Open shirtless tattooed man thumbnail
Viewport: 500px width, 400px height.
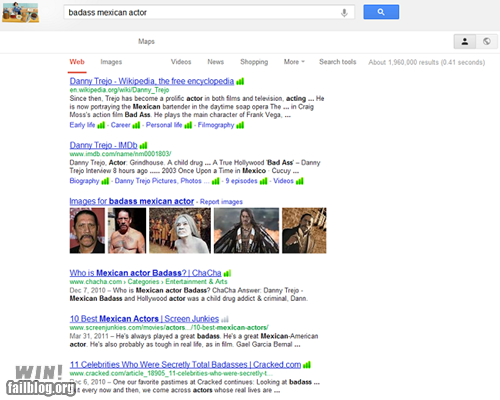click(x=127, y=231)
